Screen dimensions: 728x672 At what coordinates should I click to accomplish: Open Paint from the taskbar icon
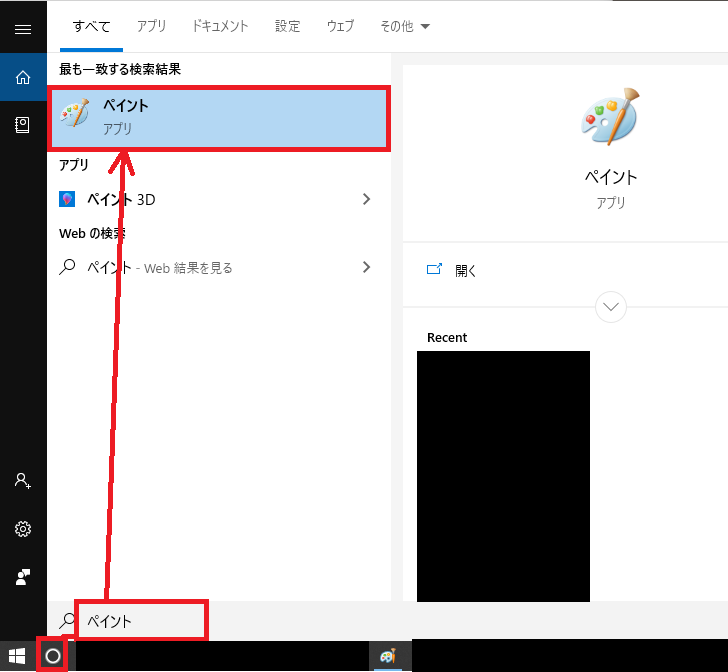point(388,656)
